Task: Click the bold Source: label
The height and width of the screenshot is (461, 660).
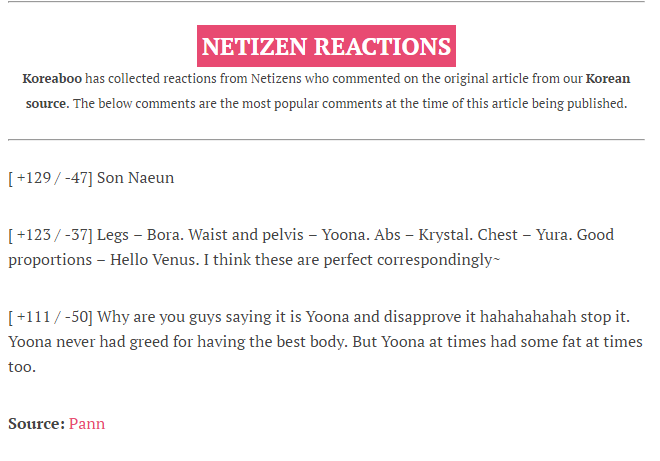Action: pos(37,424)
